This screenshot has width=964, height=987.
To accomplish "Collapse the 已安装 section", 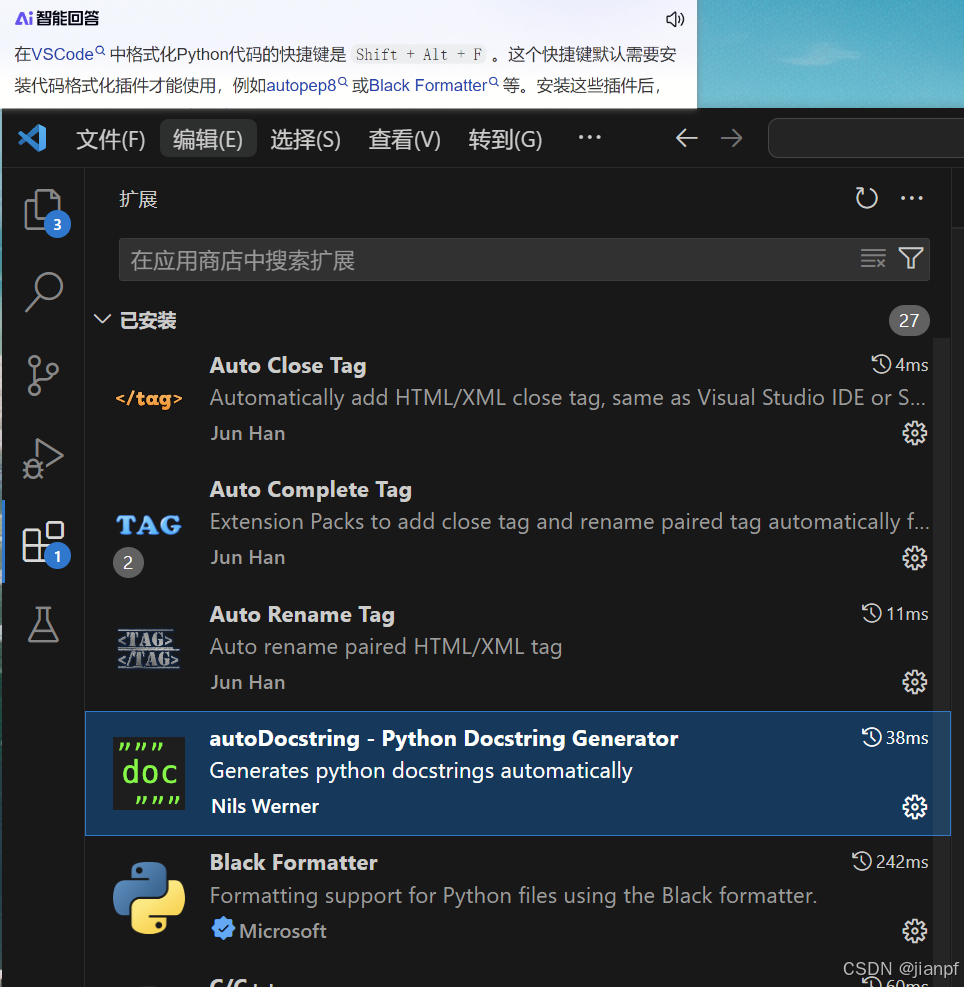I will tap(102, 319).
